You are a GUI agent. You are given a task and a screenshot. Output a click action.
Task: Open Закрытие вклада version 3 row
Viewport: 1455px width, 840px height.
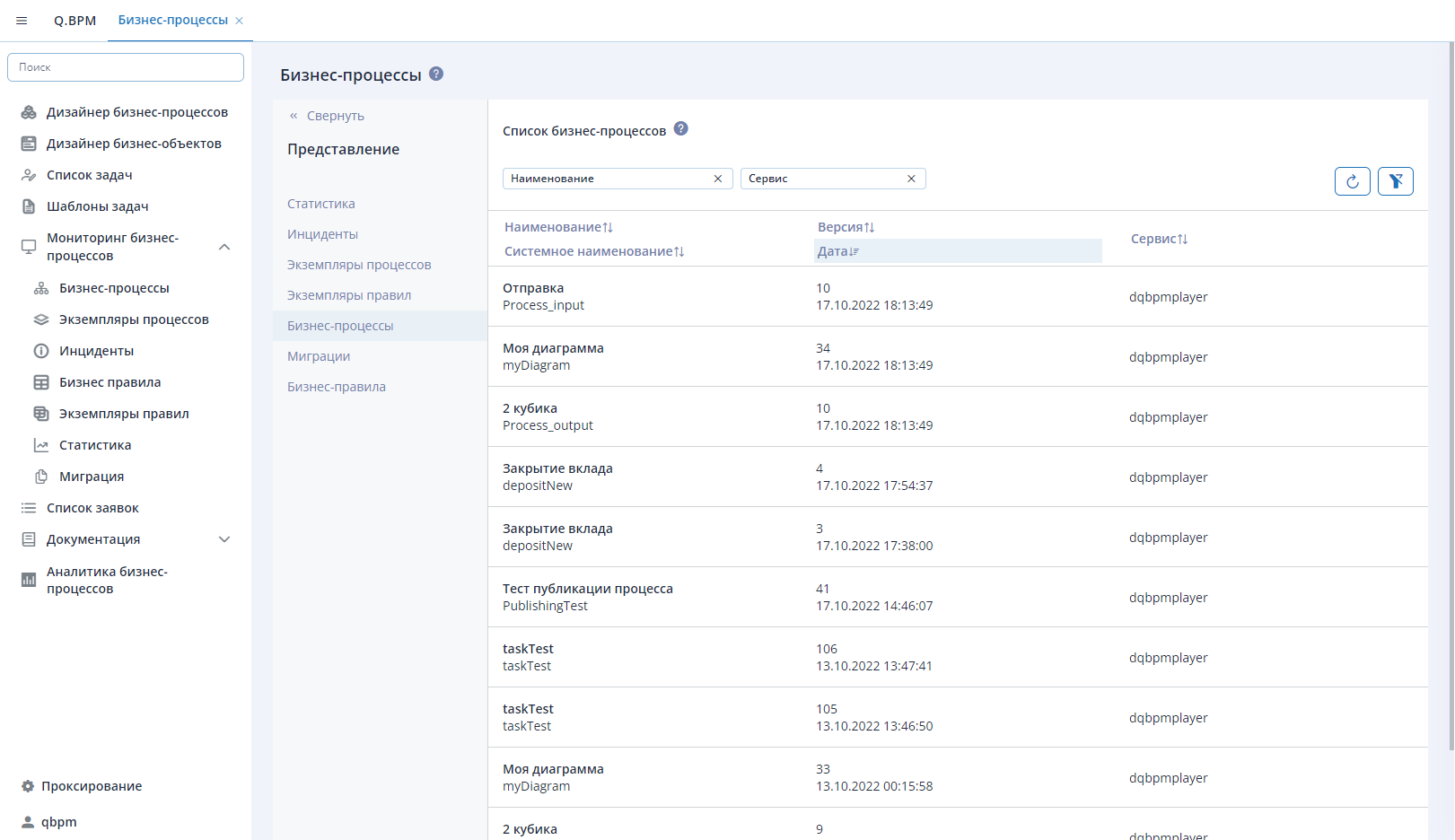click(958, 537)
